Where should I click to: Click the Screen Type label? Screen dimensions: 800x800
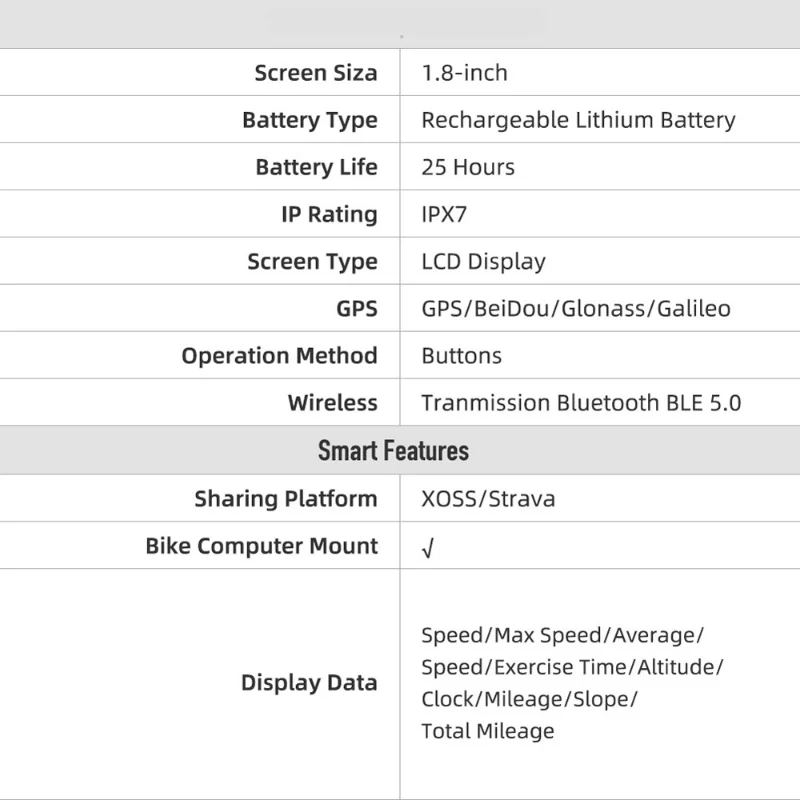[312, 262]
